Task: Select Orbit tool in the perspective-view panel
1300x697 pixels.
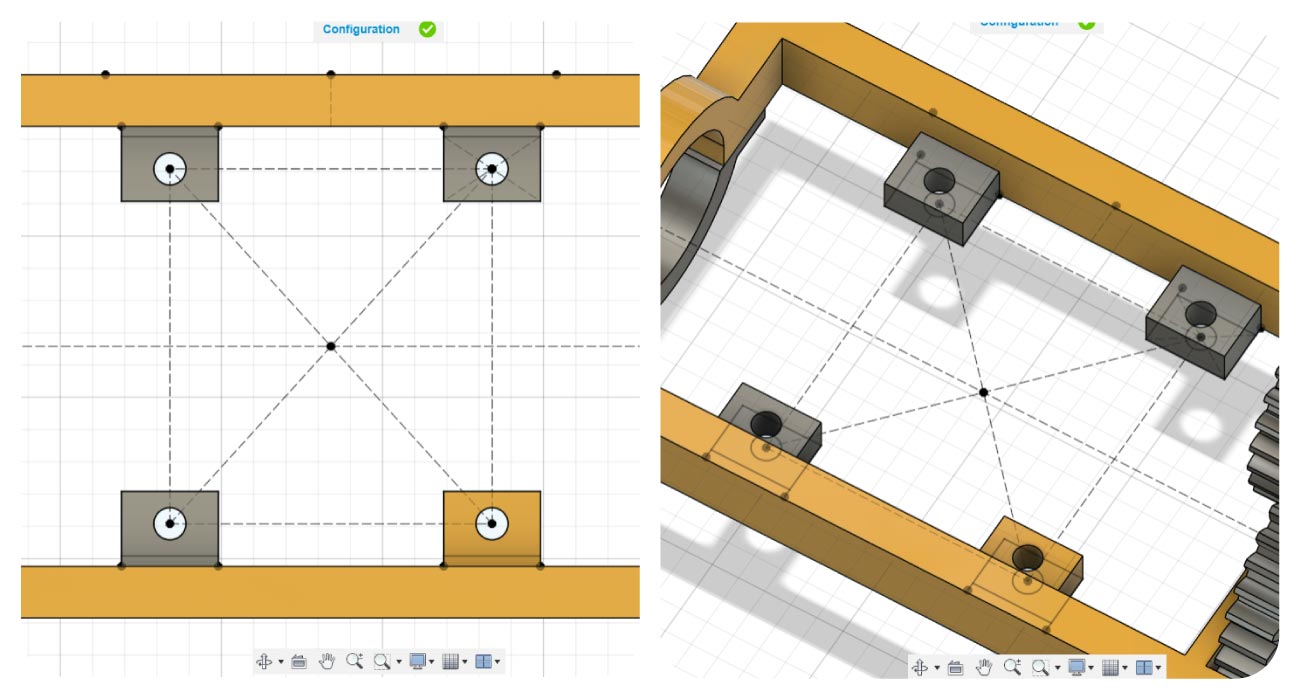Action: 920,667
